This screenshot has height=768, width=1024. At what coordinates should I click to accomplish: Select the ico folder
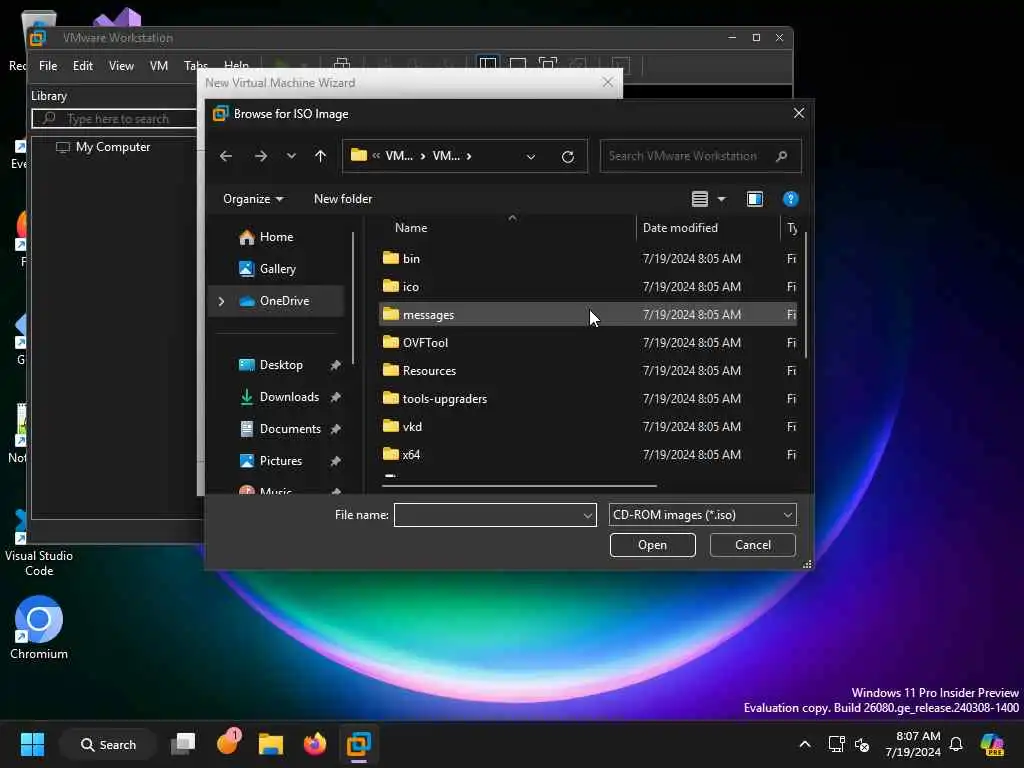point(588,287)
